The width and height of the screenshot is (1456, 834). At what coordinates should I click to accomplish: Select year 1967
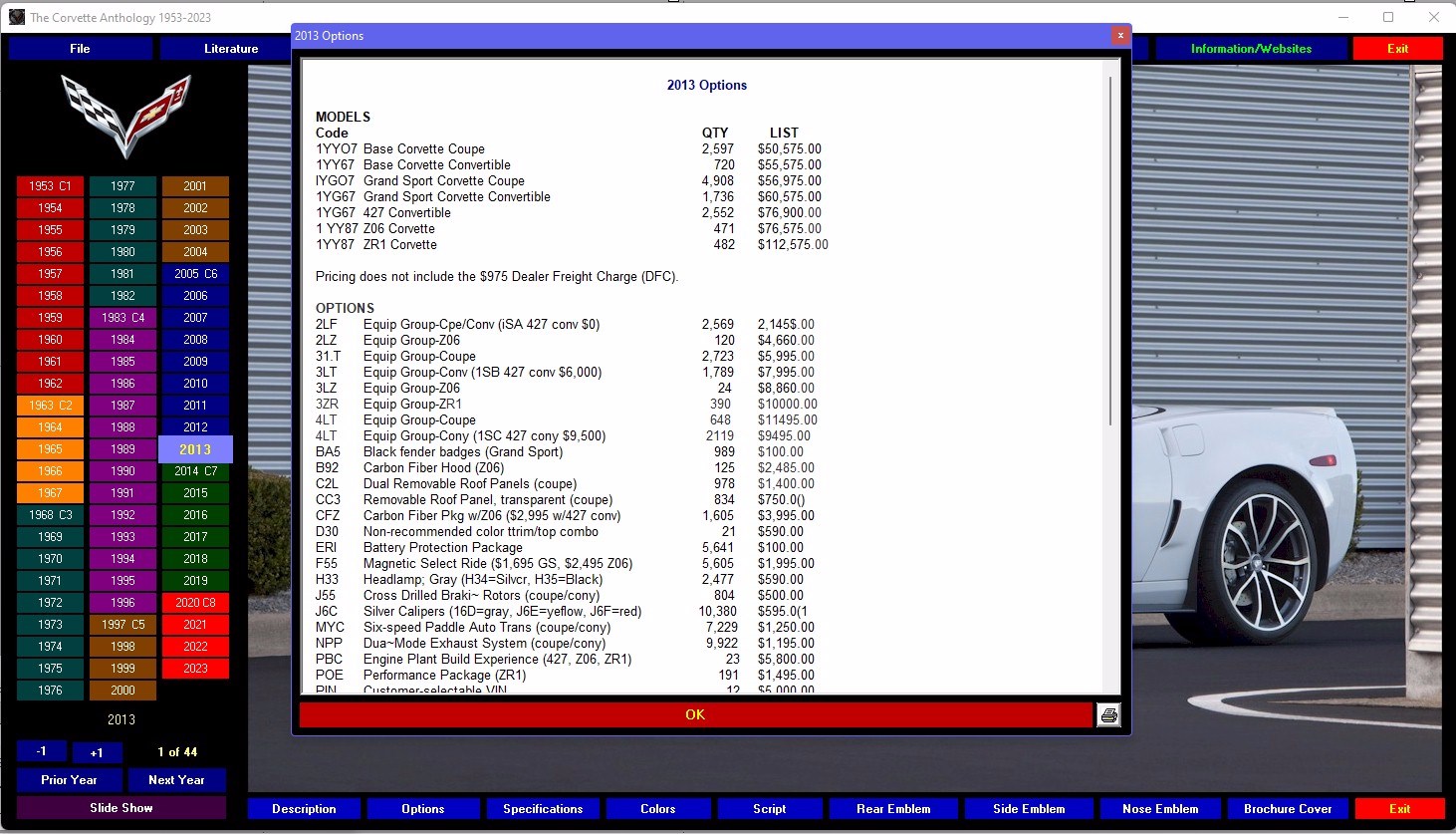tap(50, 493)
